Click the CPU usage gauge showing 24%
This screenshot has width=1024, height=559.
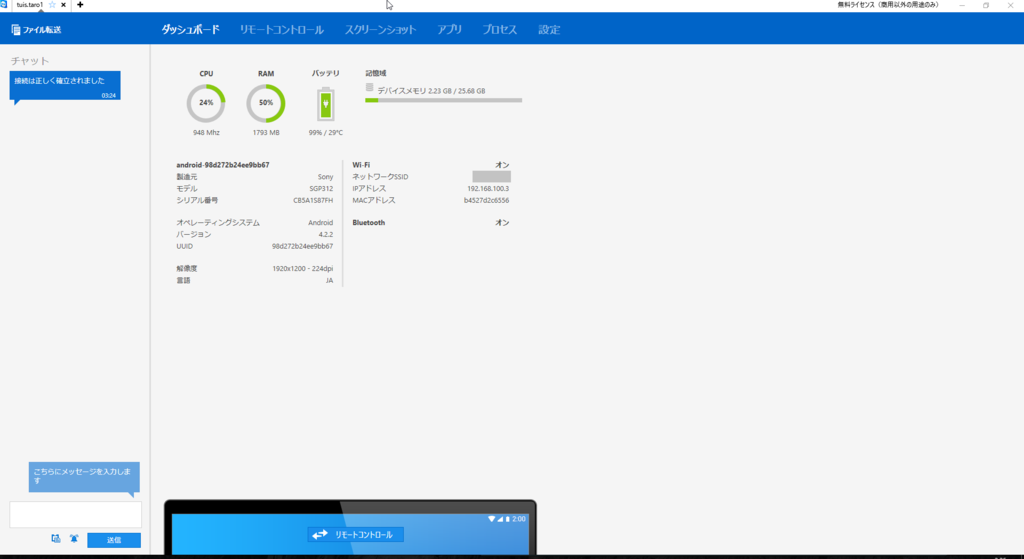[206, 103]
